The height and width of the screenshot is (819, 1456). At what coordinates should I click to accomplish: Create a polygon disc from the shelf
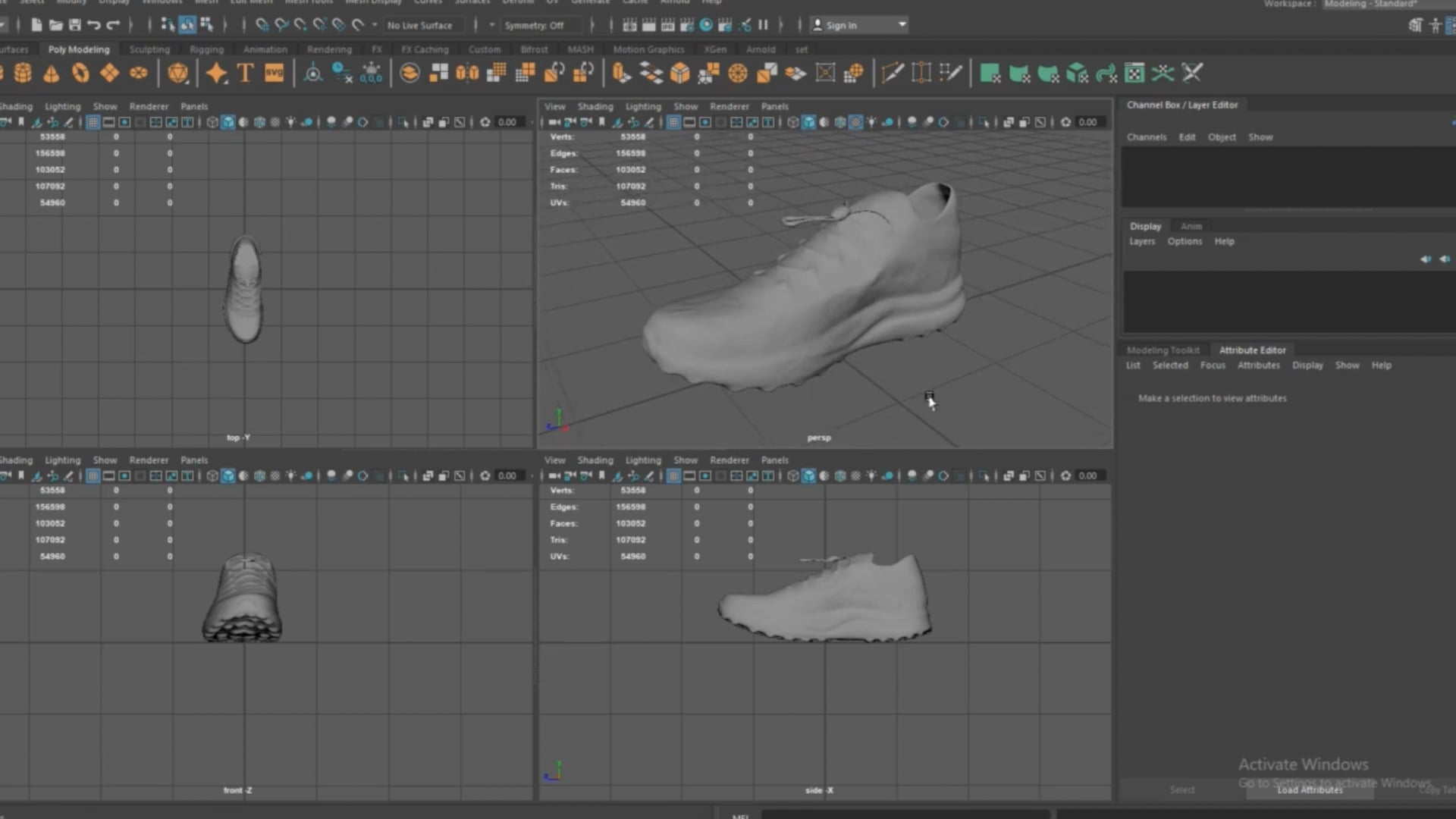(138, 74)
